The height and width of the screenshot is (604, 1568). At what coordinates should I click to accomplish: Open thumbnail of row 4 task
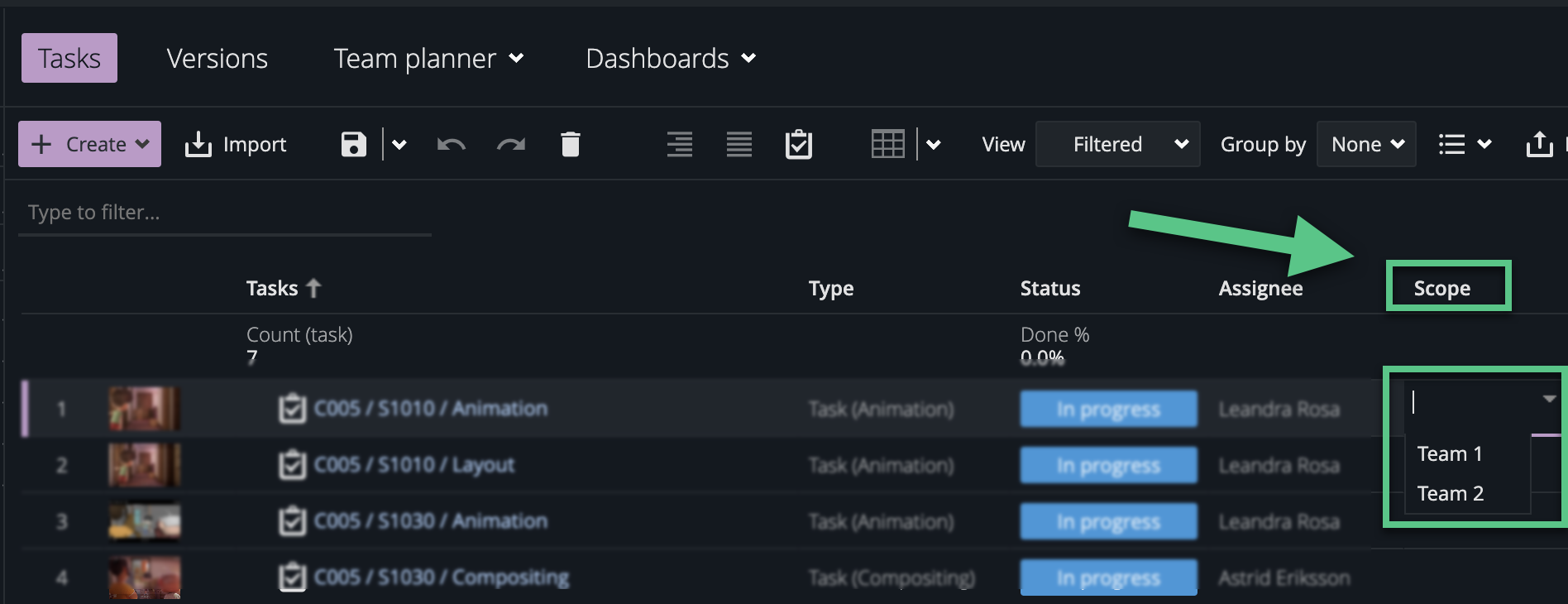click(145, 578)
